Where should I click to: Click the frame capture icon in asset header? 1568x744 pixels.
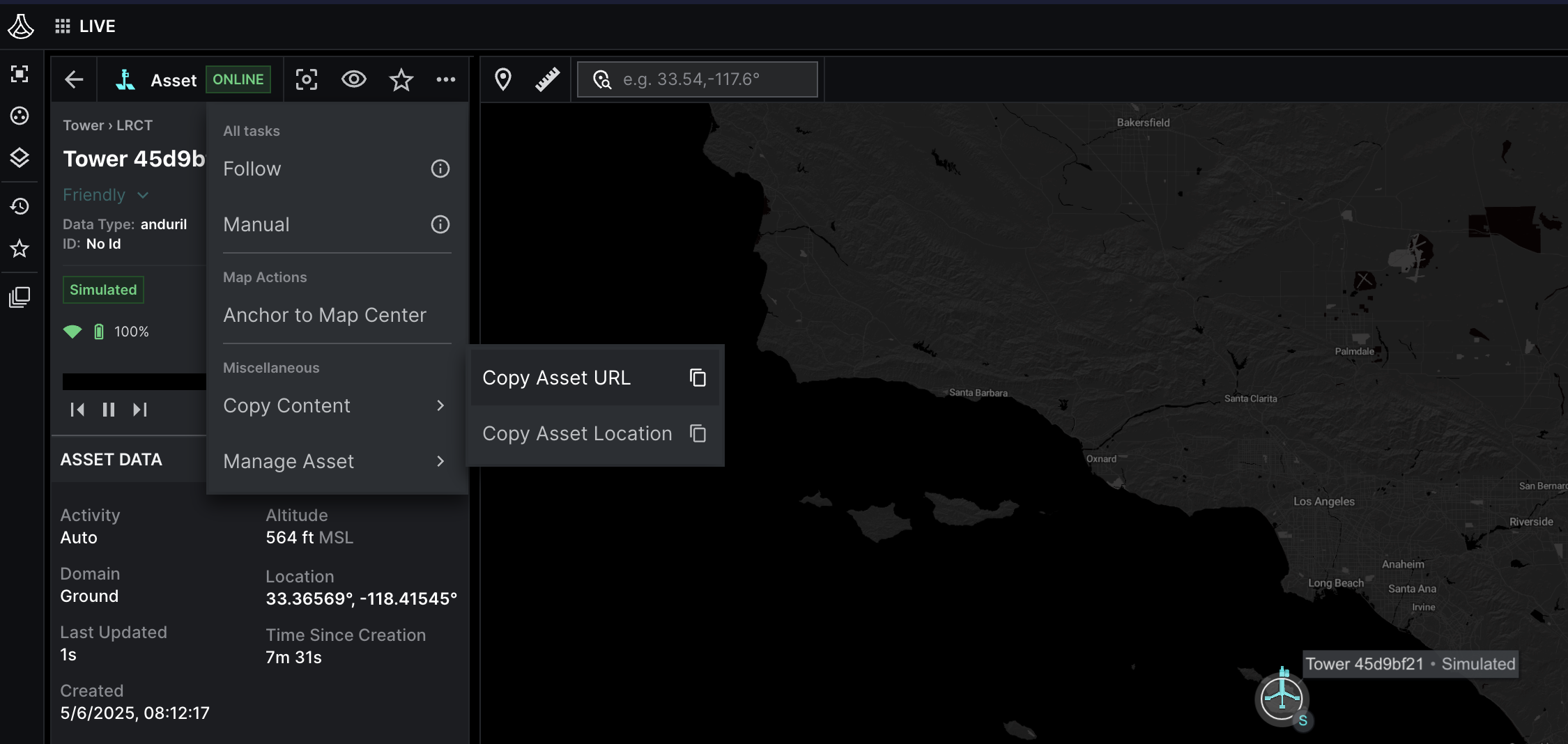(x=307, y=79)
